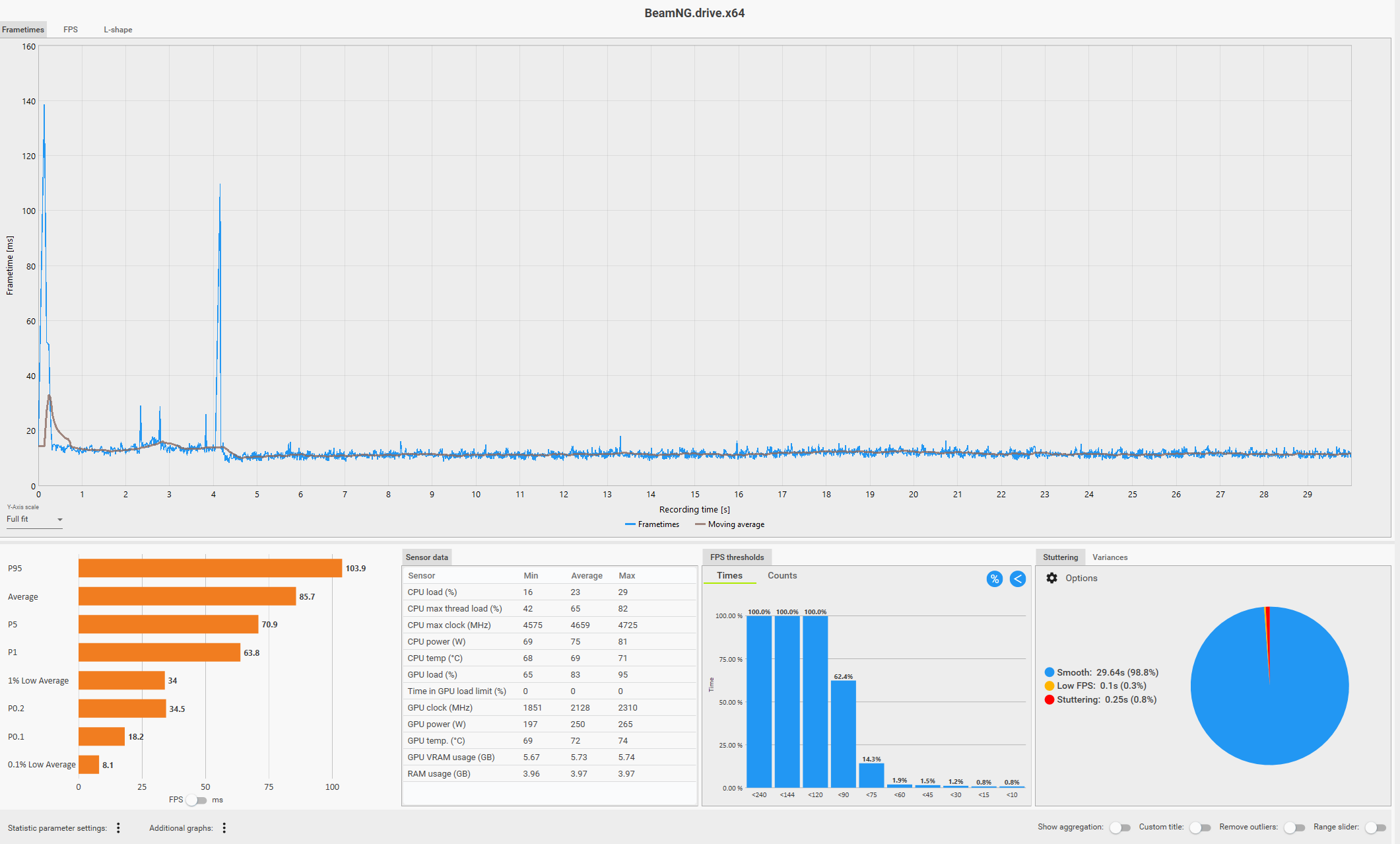Turn on Custom title switch
Image resolution: width=1400 pixels, height=844 pixels.
(1200, 827)
